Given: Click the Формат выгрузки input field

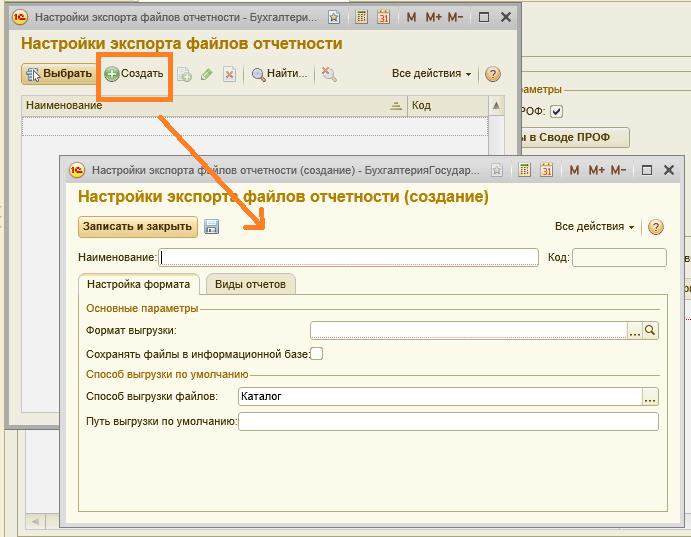Looking at the screenshot, I should tap(468, 330).
